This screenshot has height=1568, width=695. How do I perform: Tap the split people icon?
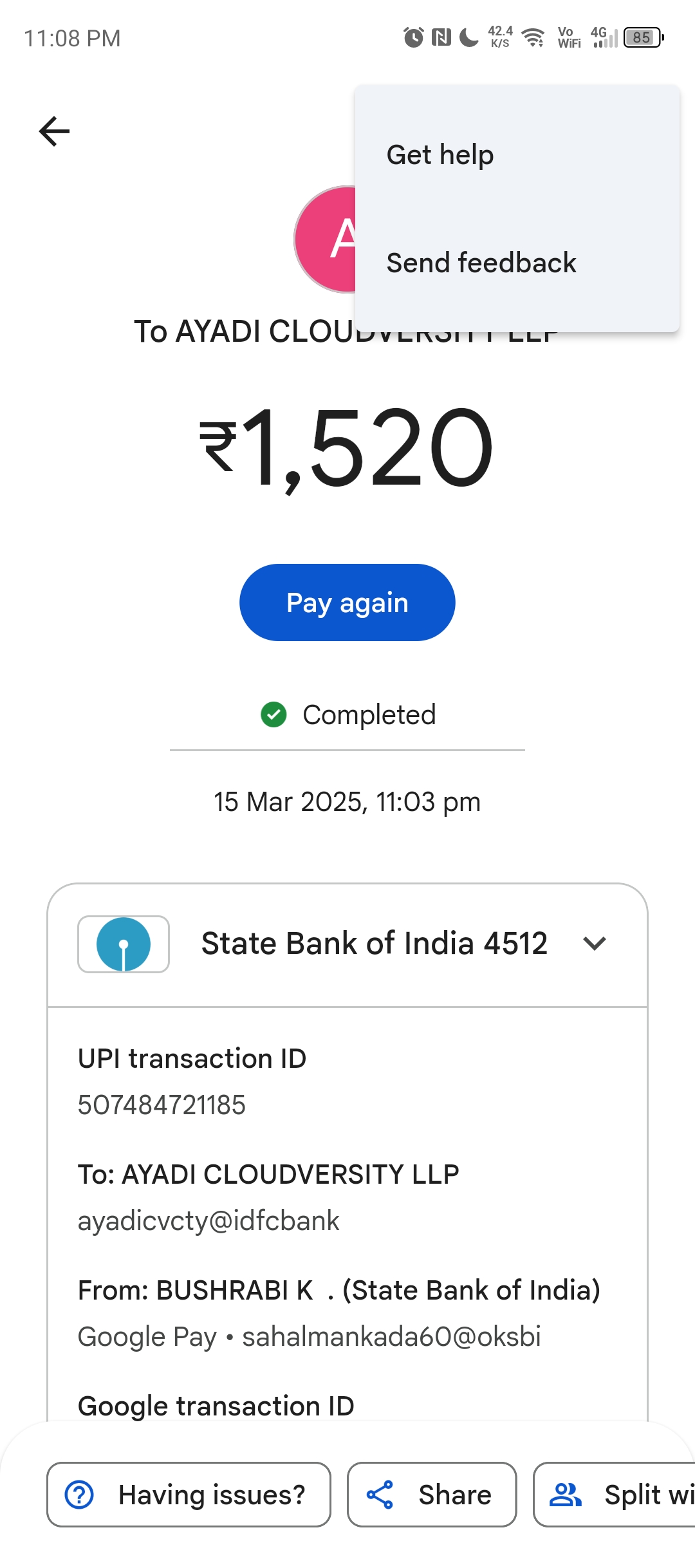pos(565,1495)
